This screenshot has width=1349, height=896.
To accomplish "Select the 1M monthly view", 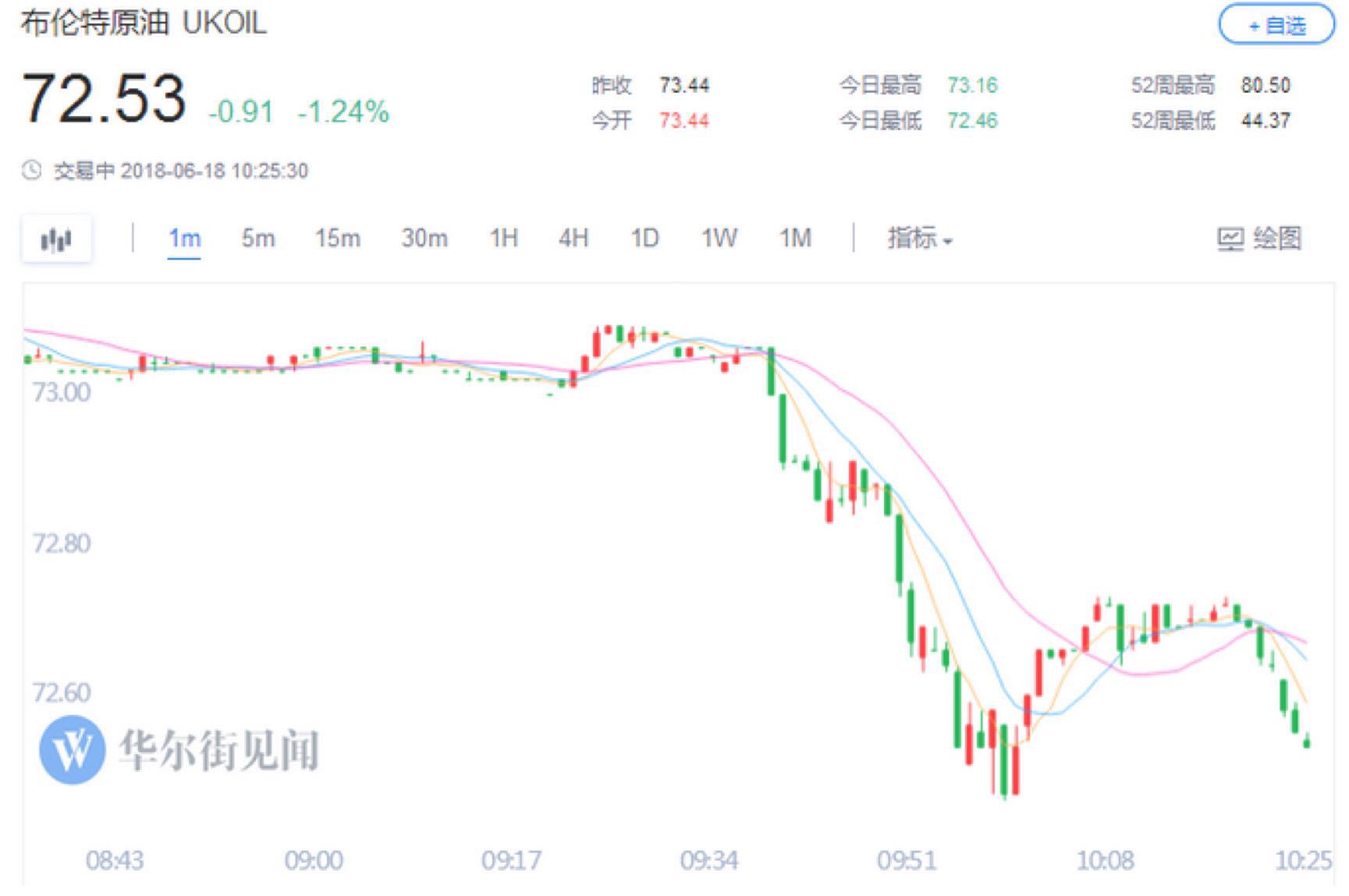I will 795,238.
